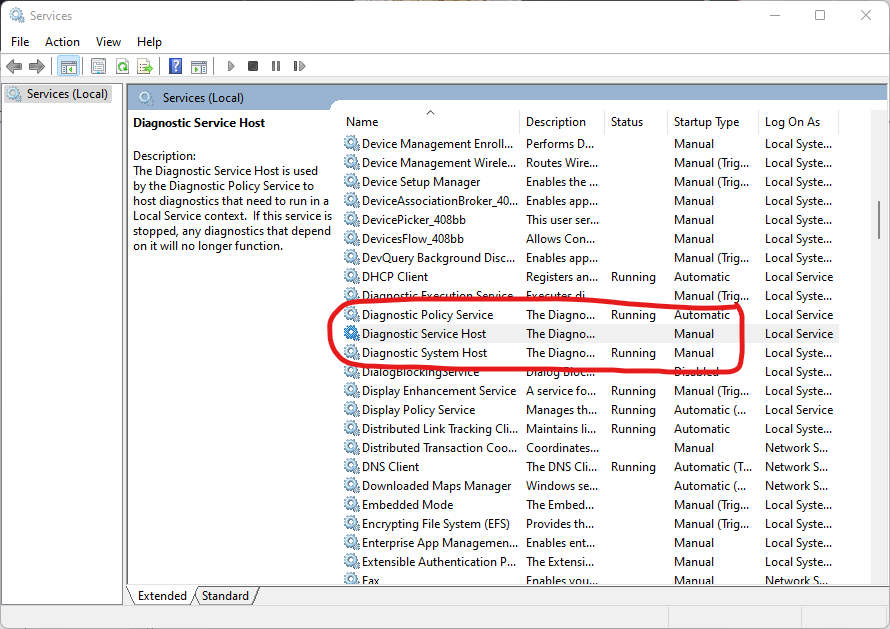Sort by the Startup Type column header

[x=712, y=121]
